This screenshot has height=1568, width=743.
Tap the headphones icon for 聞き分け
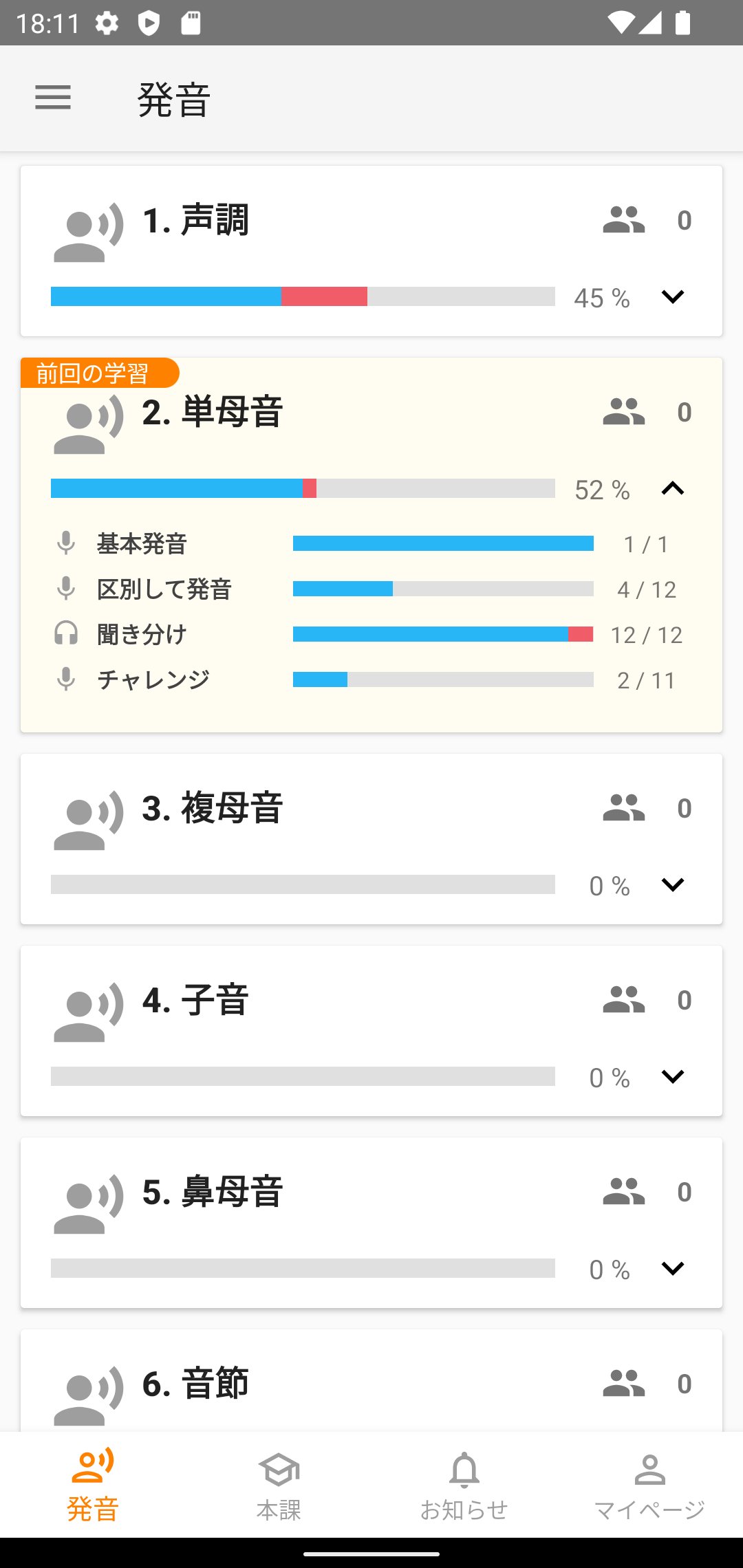coord(66,633)
